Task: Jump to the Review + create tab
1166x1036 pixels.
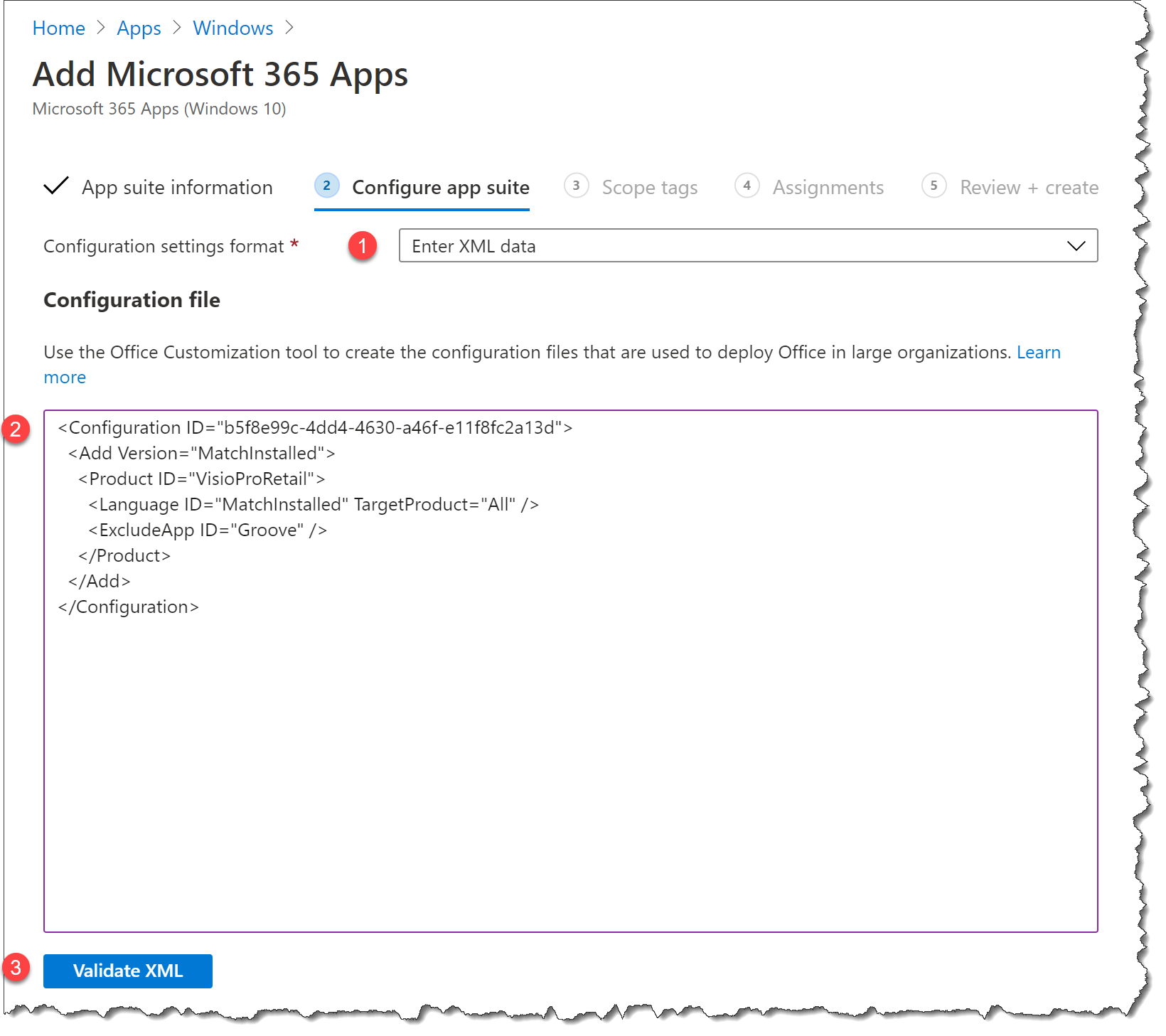Action: (1028, 188)
